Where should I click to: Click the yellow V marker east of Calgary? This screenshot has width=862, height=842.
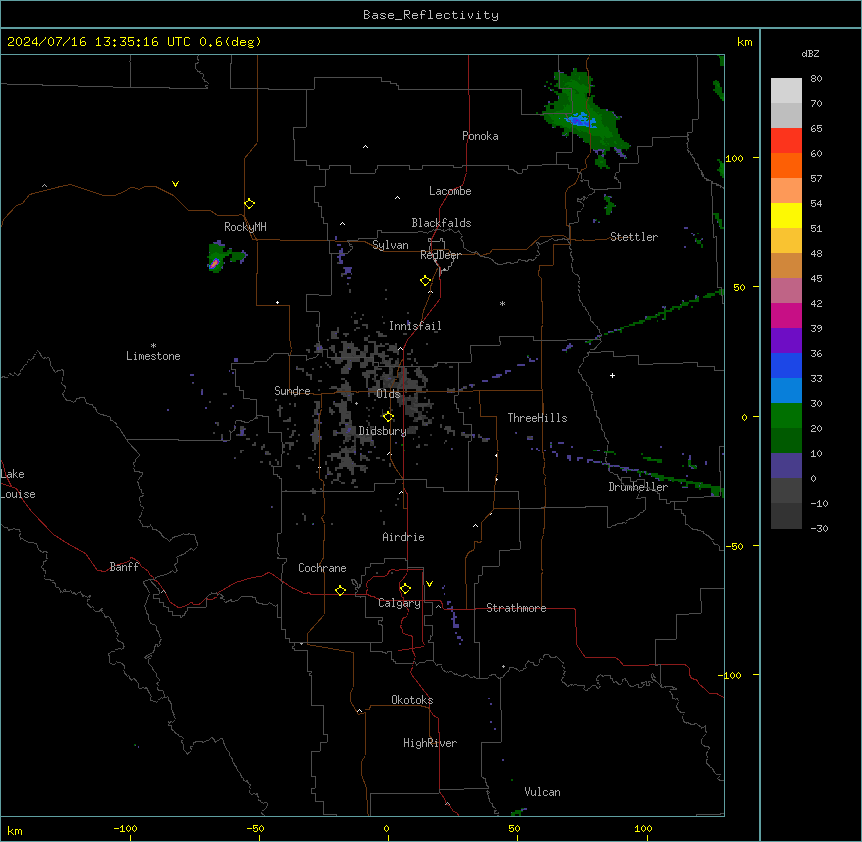click(x=429, y=584)
